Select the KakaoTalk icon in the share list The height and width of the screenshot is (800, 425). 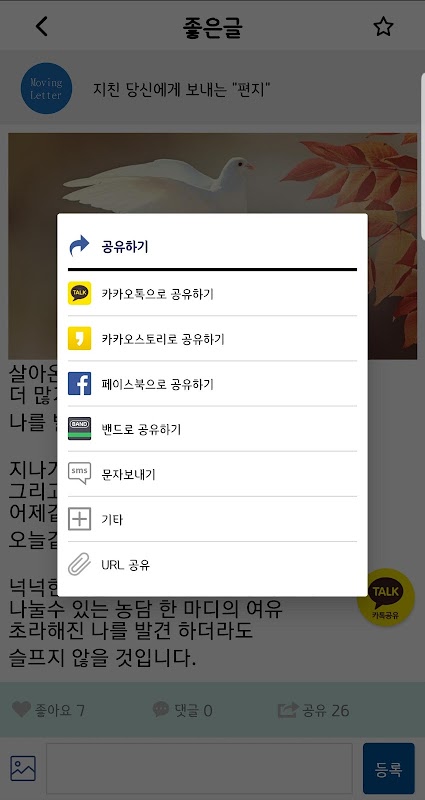click(80, 293)
